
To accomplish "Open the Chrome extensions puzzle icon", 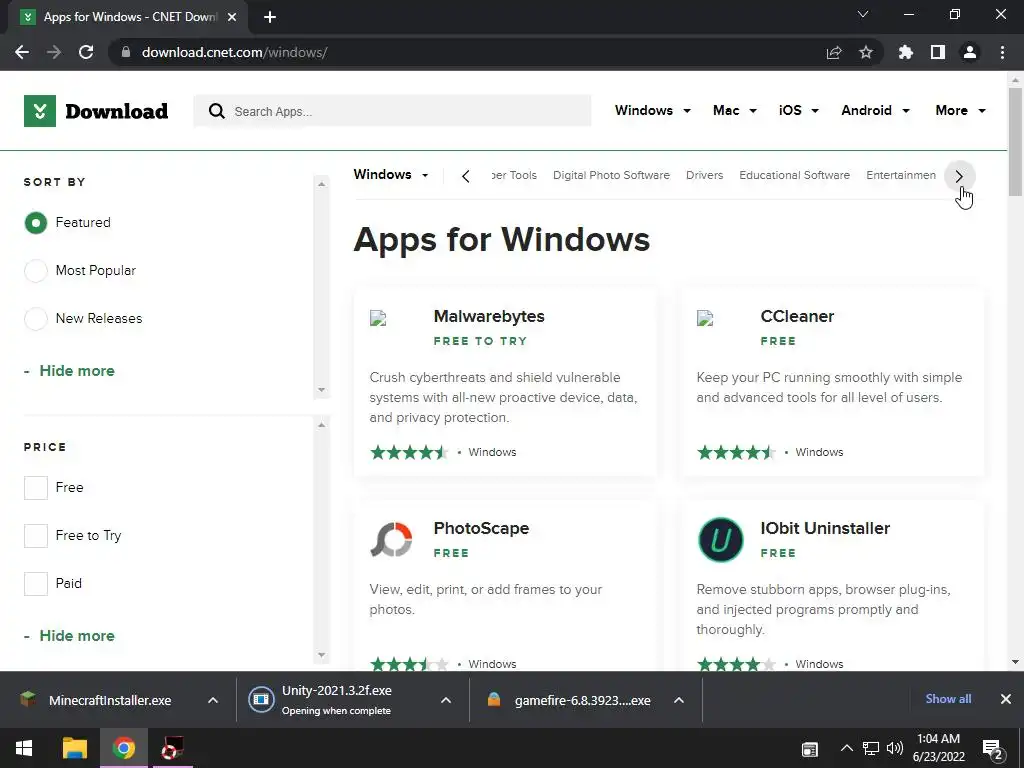I will coord(906,52).
